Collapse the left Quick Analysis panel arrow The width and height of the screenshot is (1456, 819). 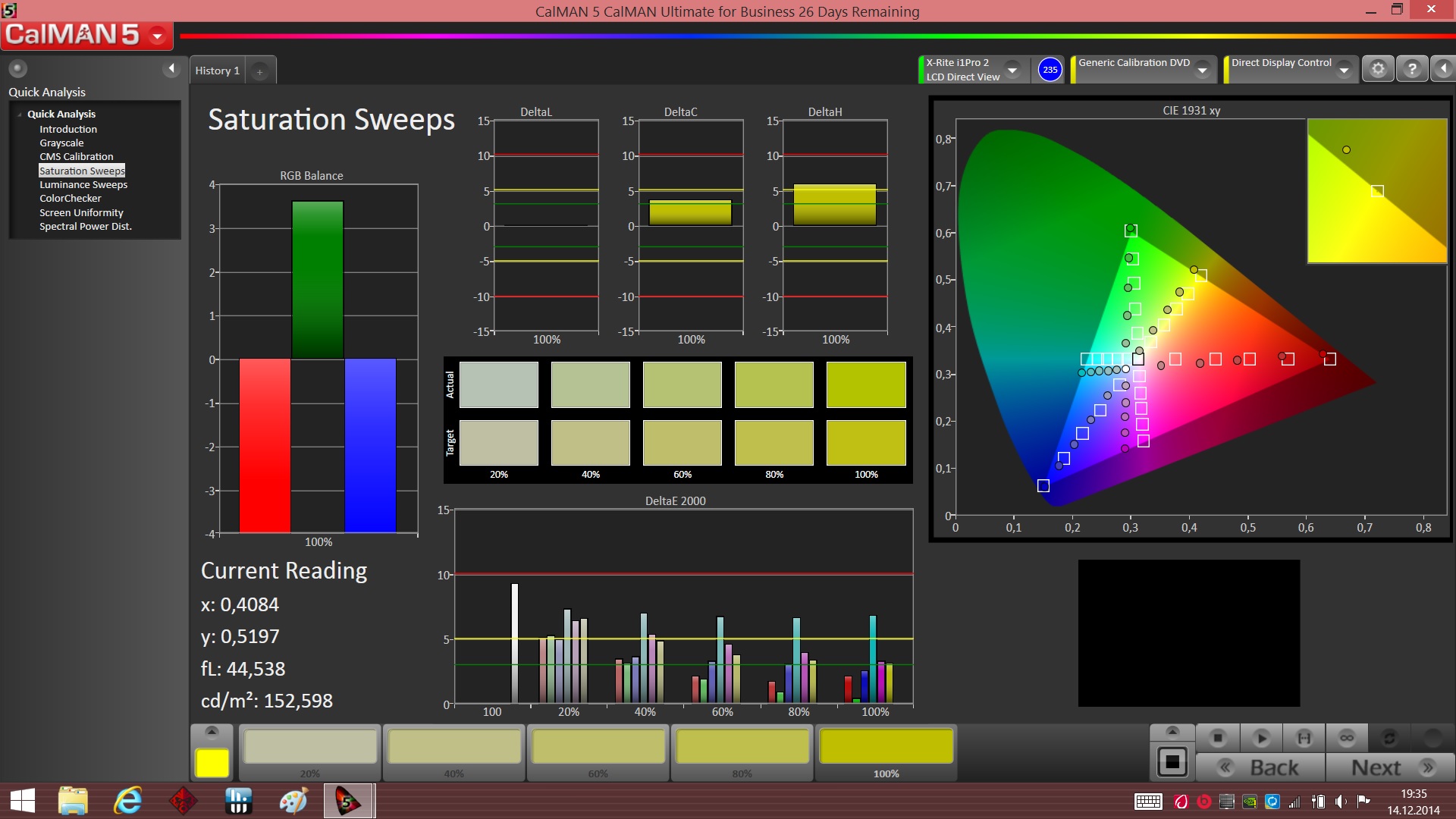[171, 69]
